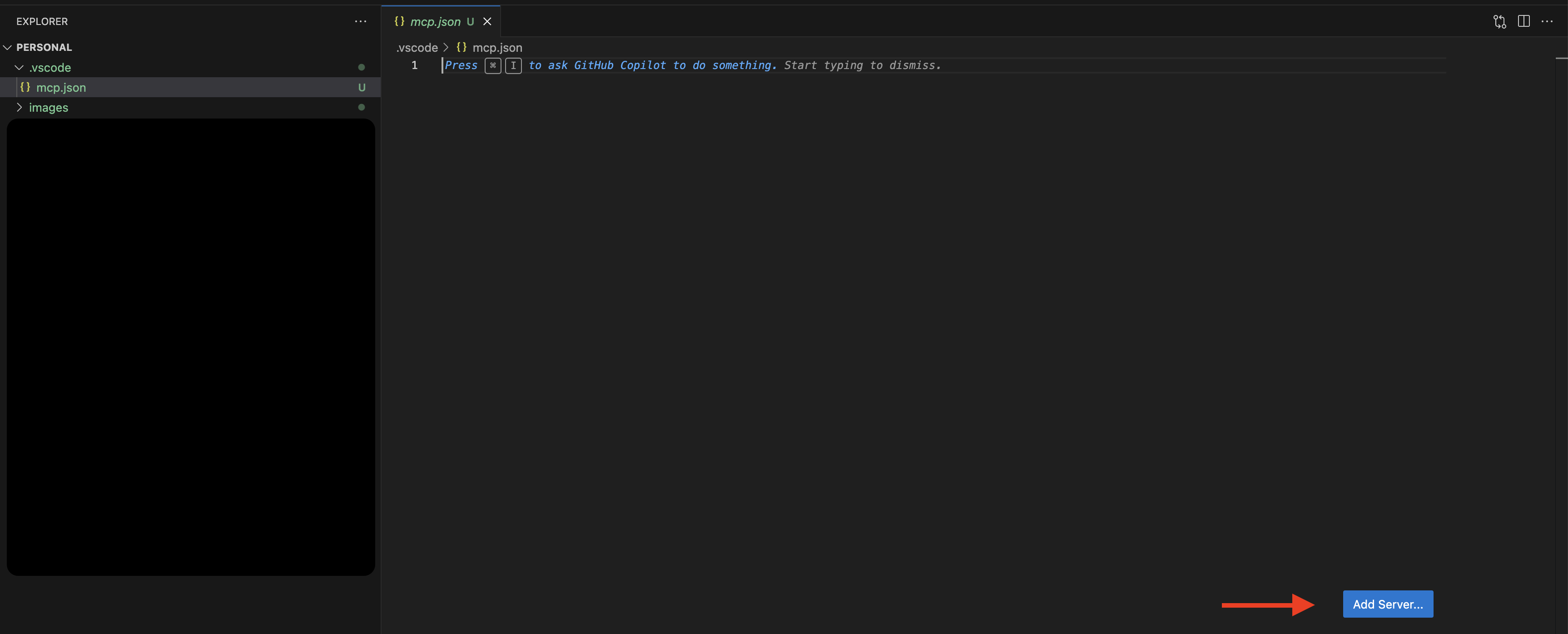Click .vscode in the breadcrumb path
1568x634 pixels.
tap(417, 47)
